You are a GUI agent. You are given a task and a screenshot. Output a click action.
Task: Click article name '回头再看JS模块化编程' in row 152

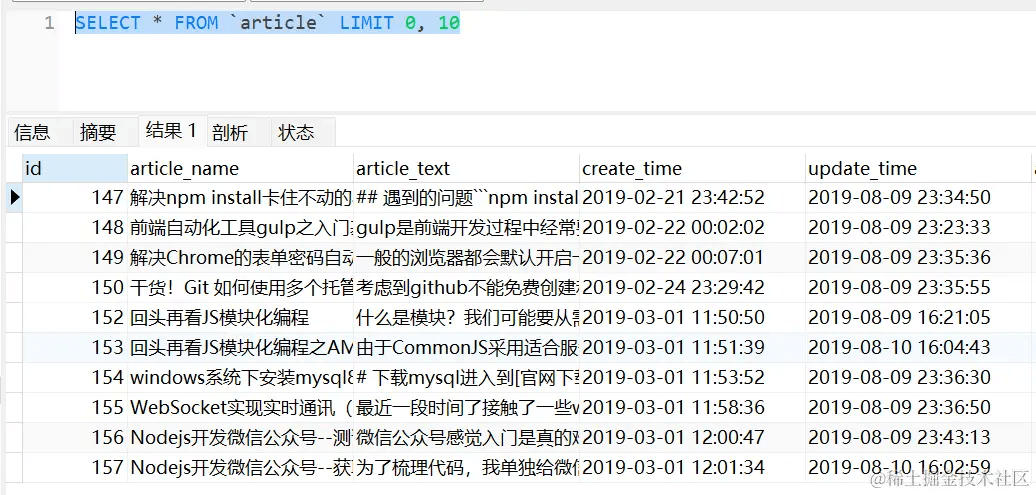[x=240, y=317]
